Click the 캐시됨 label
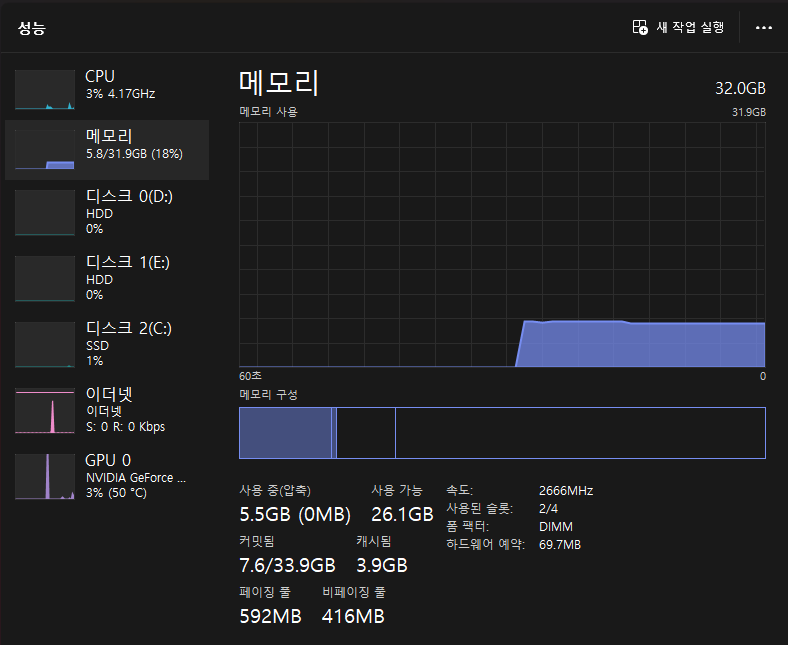Image resolution: width=788 pixels, height=645 pixels. [x=373, y=541]
